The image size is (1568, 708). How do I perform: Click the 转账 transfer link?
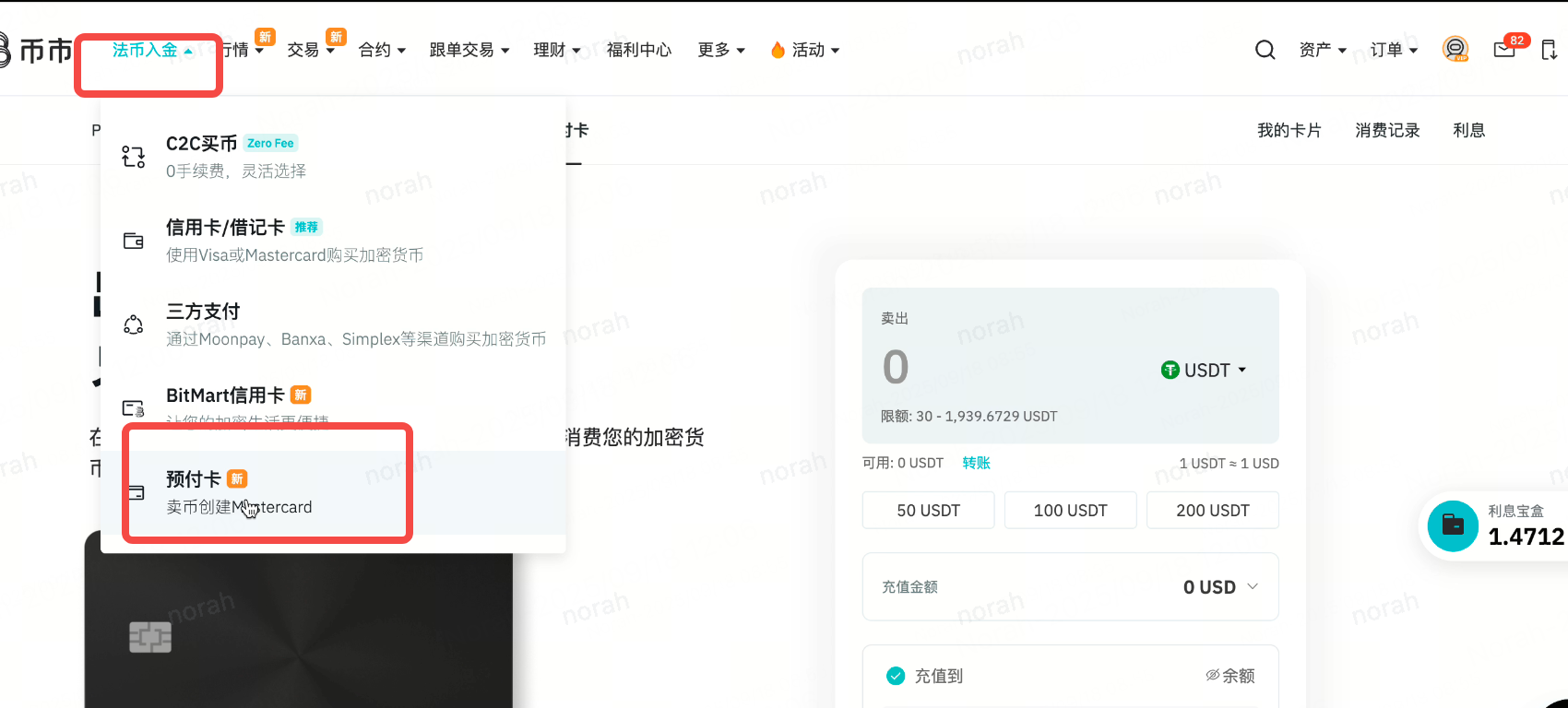pos(976,463)
